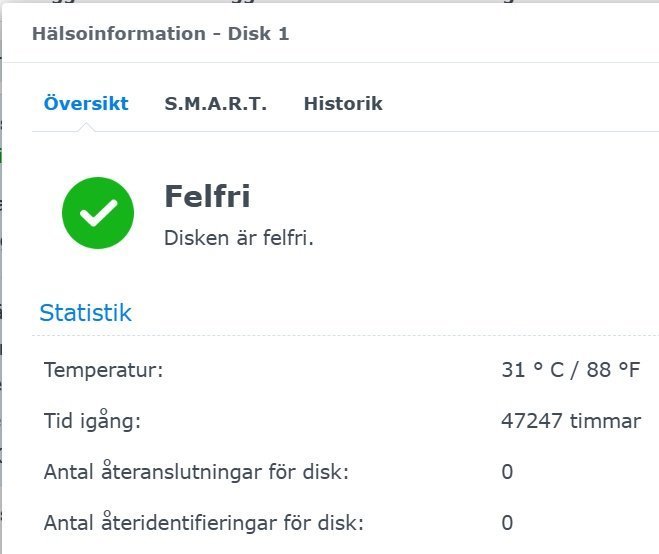Click the empty tab bar right of Historik
Screen dimensions: 659x554
[x=520, y=104]
